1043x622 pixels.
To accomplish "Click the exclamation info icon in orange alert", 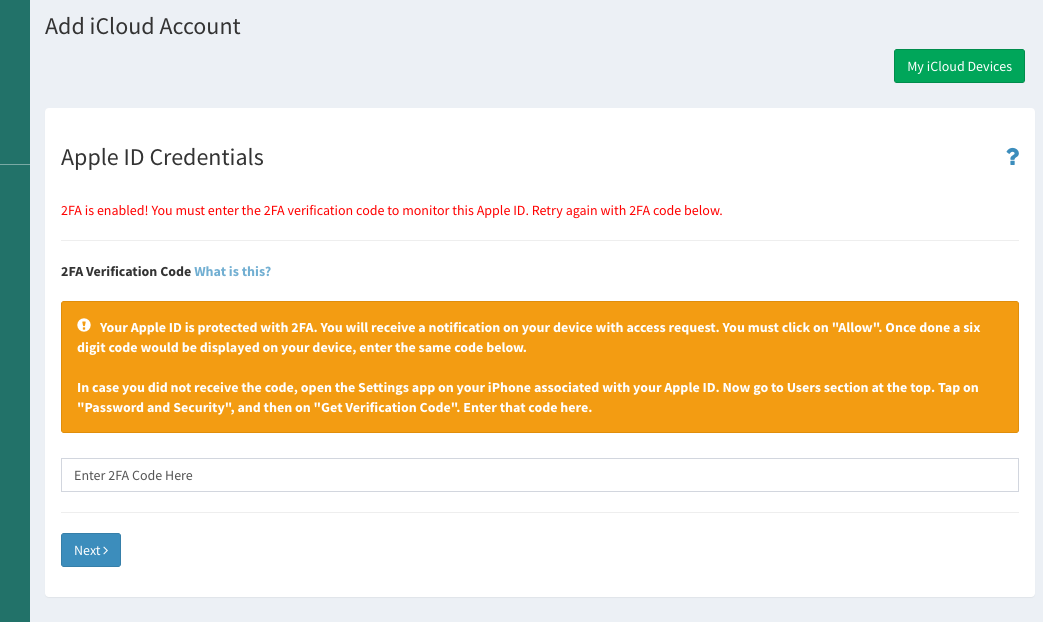I will 84,326.
